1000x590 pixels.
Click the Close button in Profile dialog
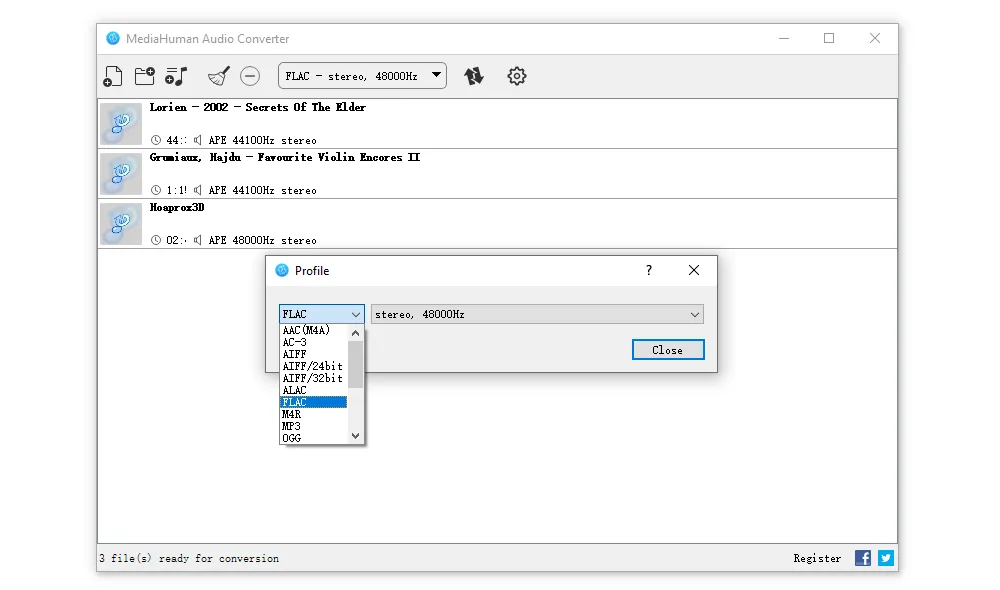click(668, 350)
